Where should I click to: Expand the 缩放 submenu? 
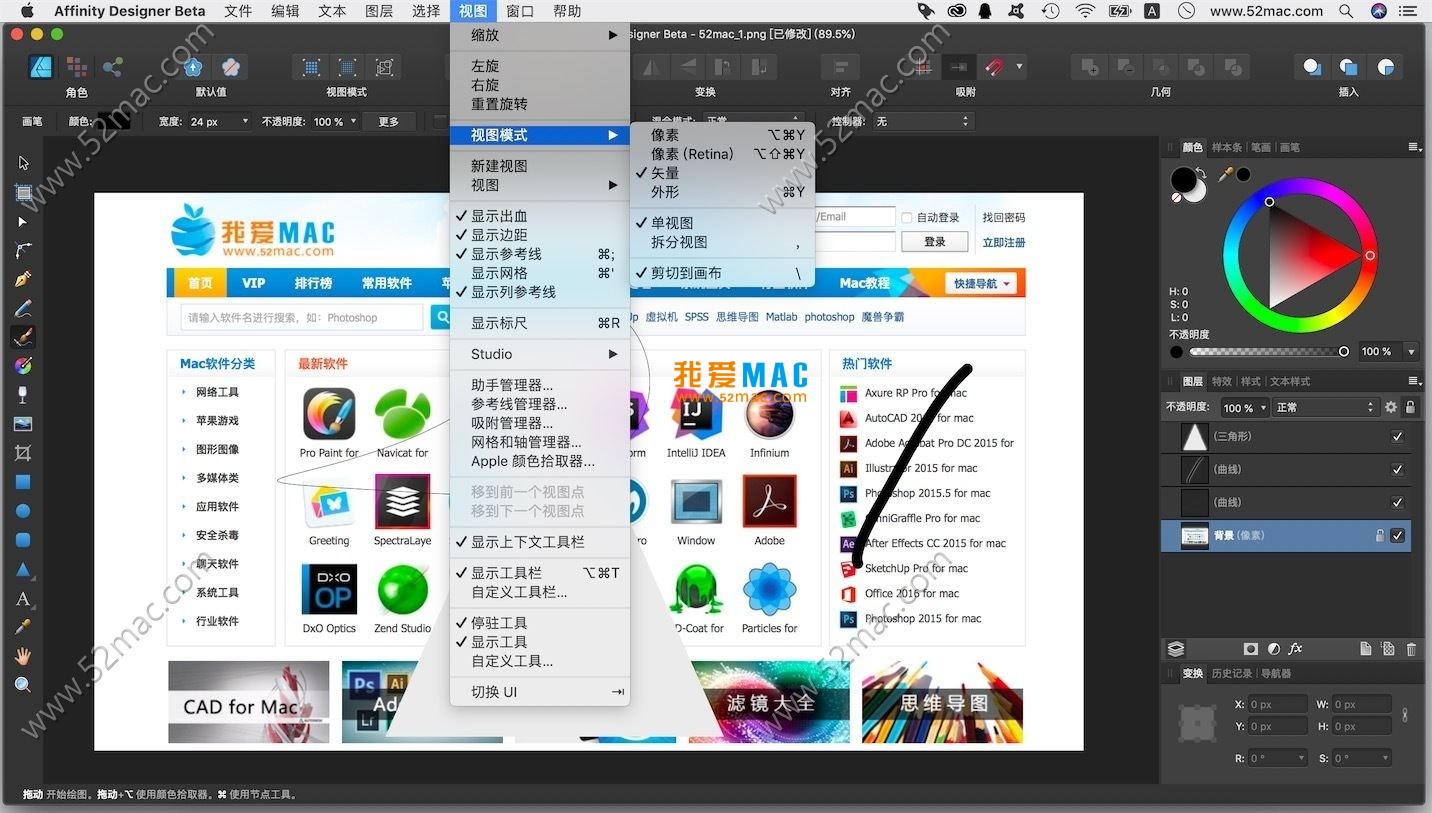click(x=540, y=35)
